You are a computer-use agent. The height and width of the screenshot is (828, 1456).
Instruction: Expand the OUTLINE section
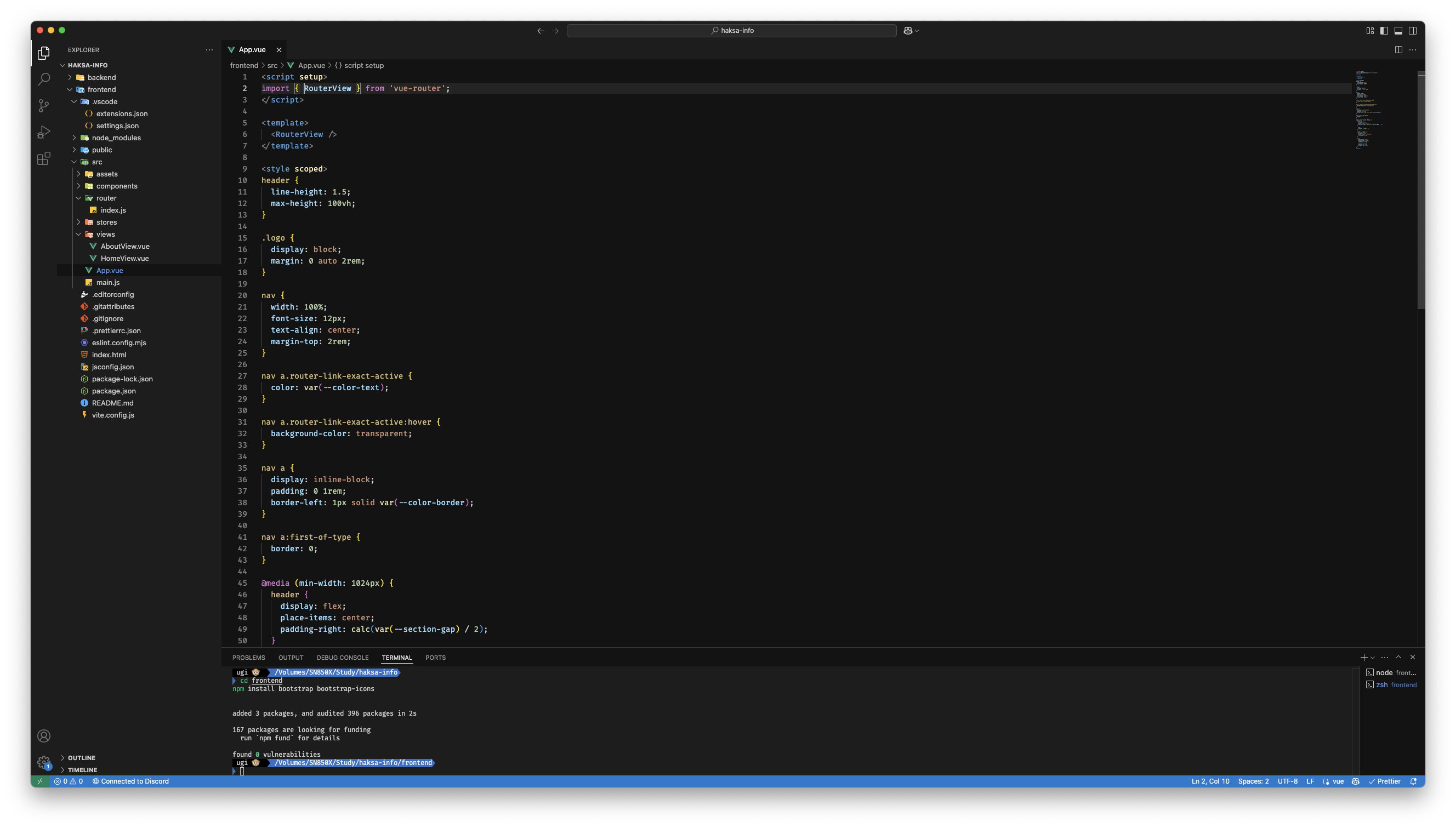[81, 758]
